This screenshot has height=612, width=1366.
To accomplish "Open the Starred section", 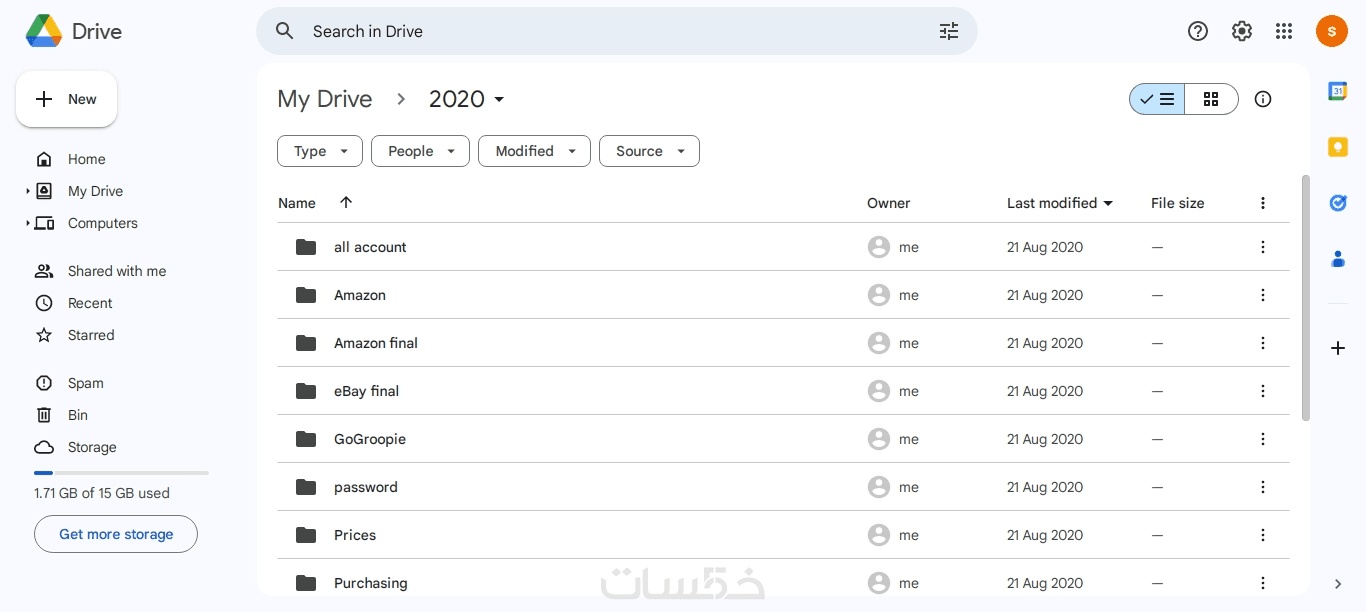I will [91, 335].
